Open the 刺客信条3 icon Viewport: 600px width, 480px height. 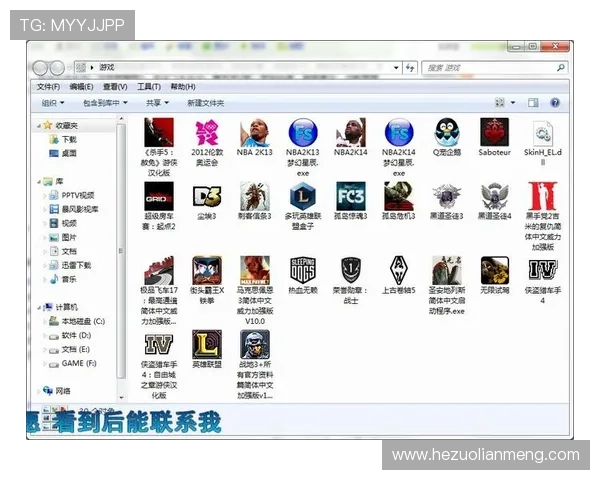(255, 196)
